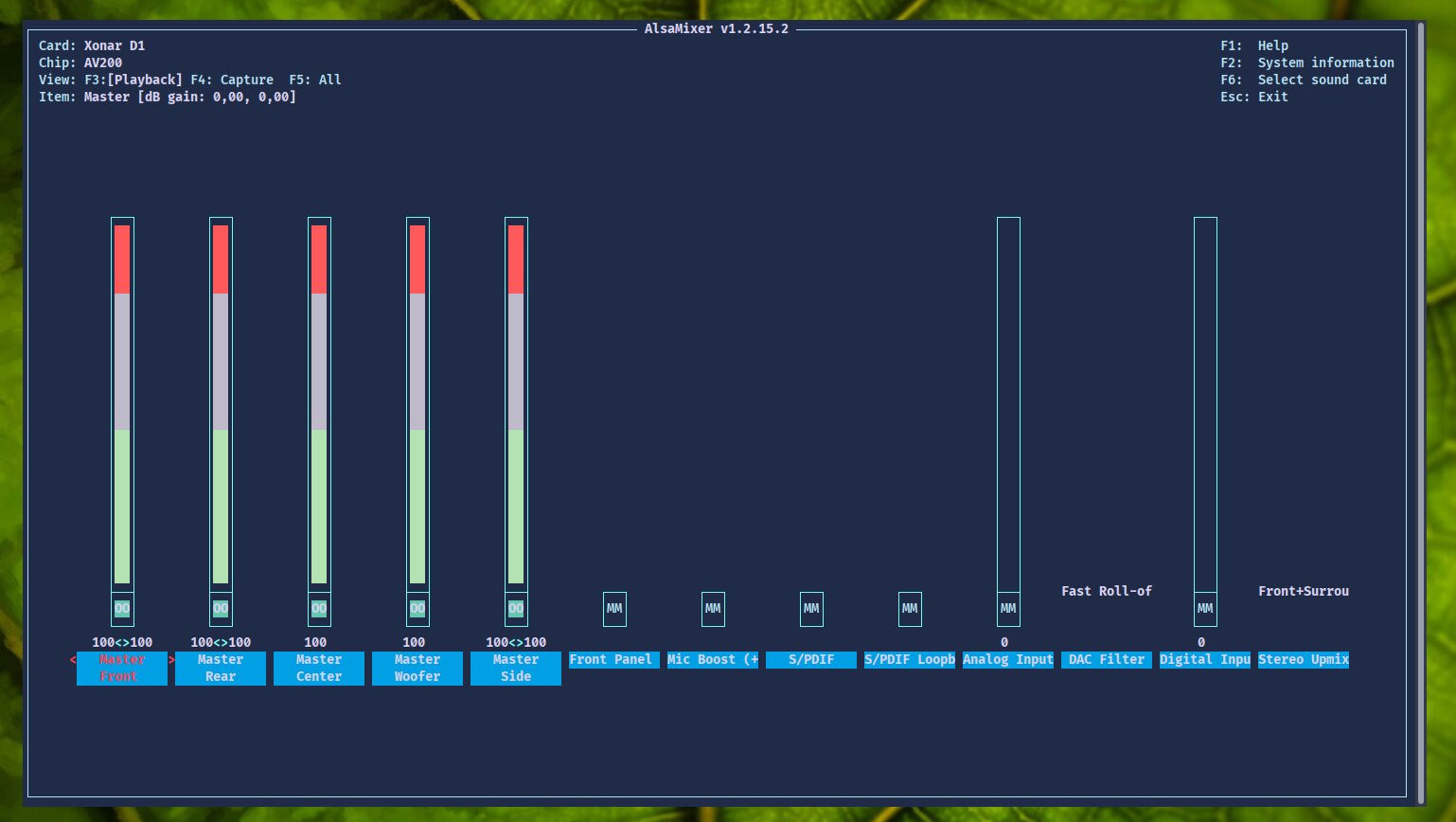The width and height of the screenshot is (1456, 822).
Task: Select the S/PDIF control label
Action: (x=811, y=660)
